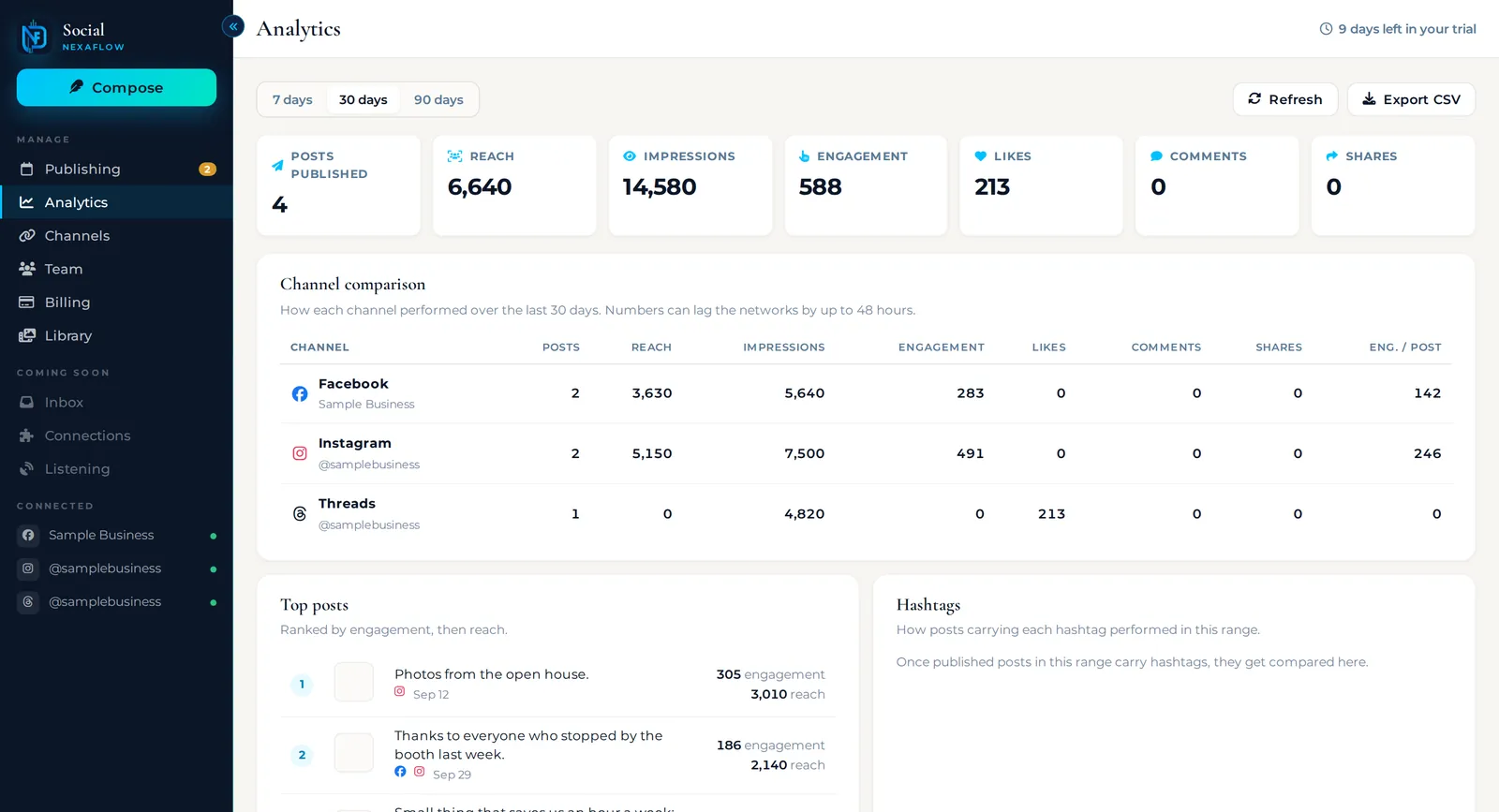
Task: Click the Shares arrow icon
Action: click(1331, 156)
